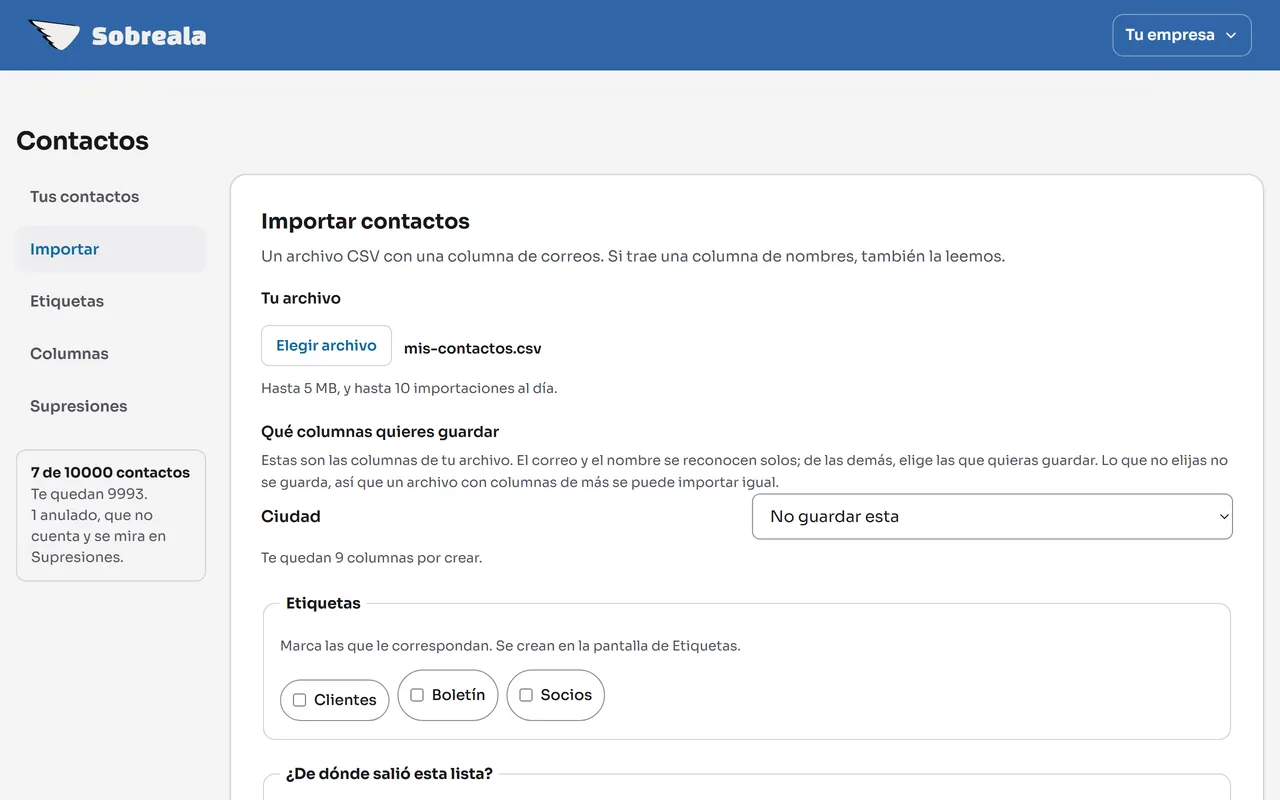
Task: Open the Etiquetas sidebar page
Action: coord(111,301)
